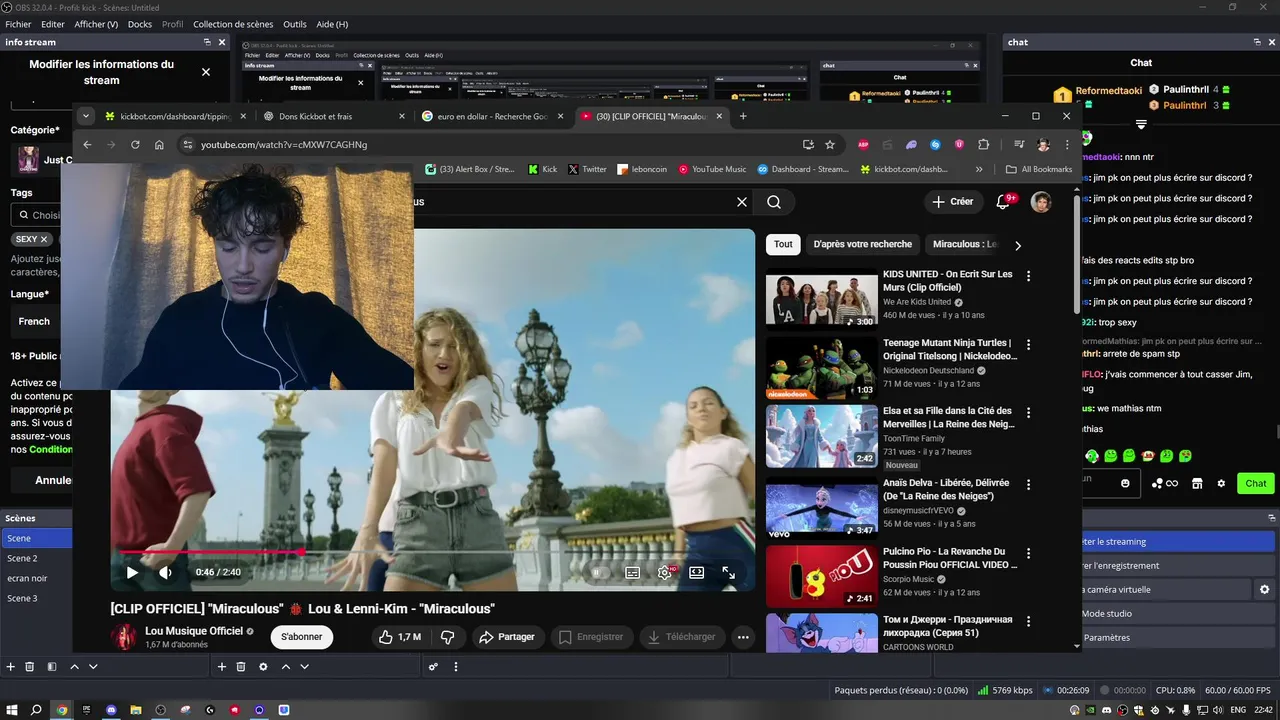Bookmark this page with the star icon
The height and width of the screenshot is (720, 1280).
[830, 145]
